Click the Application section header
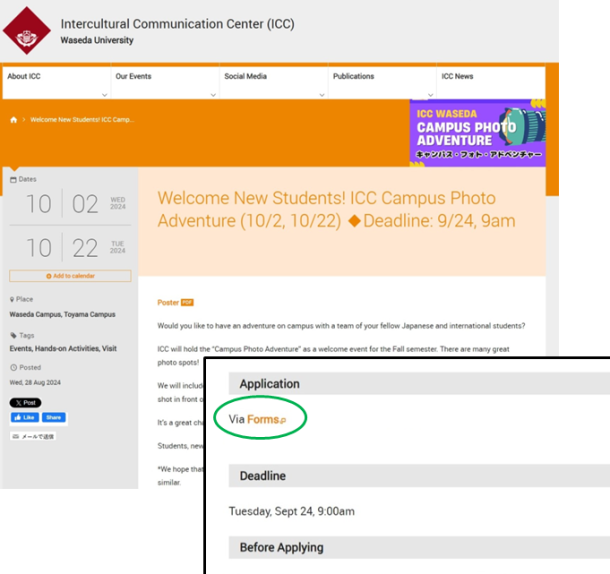This screenshot has width=610, height=574. point(419,384)
